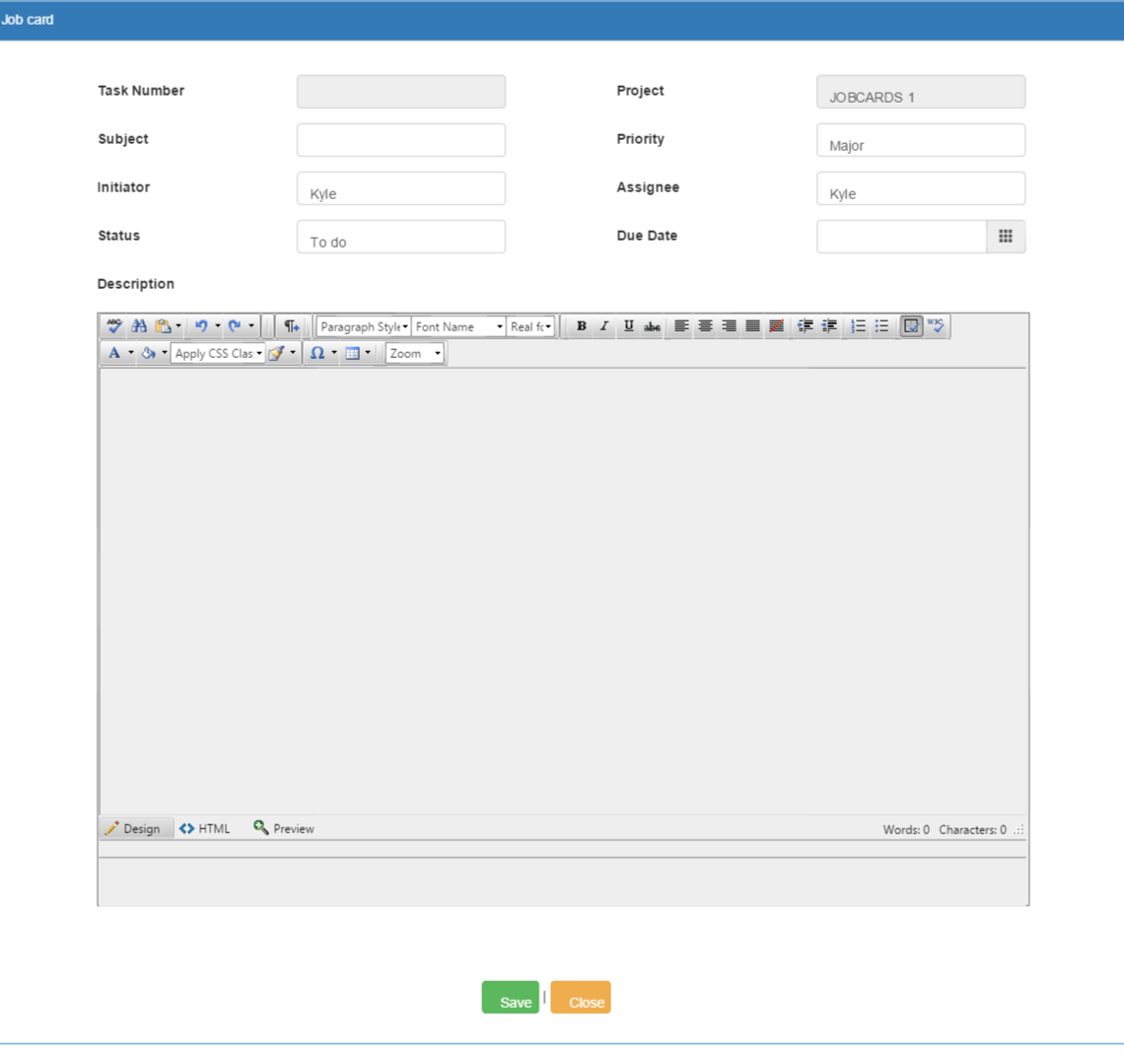Open Find and Replace binoculars icon
This screenshot has height=1064, width=1124.
pyautogui.click(x=139, y=326)
